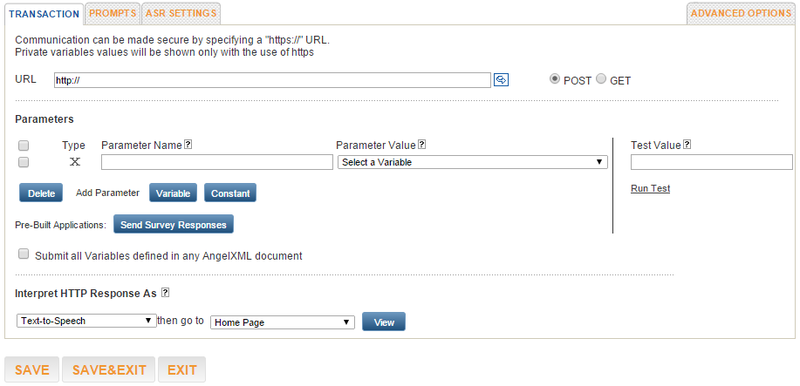Click the Run Test link
The image size is (800, 386).
click(x=651, y=189)
